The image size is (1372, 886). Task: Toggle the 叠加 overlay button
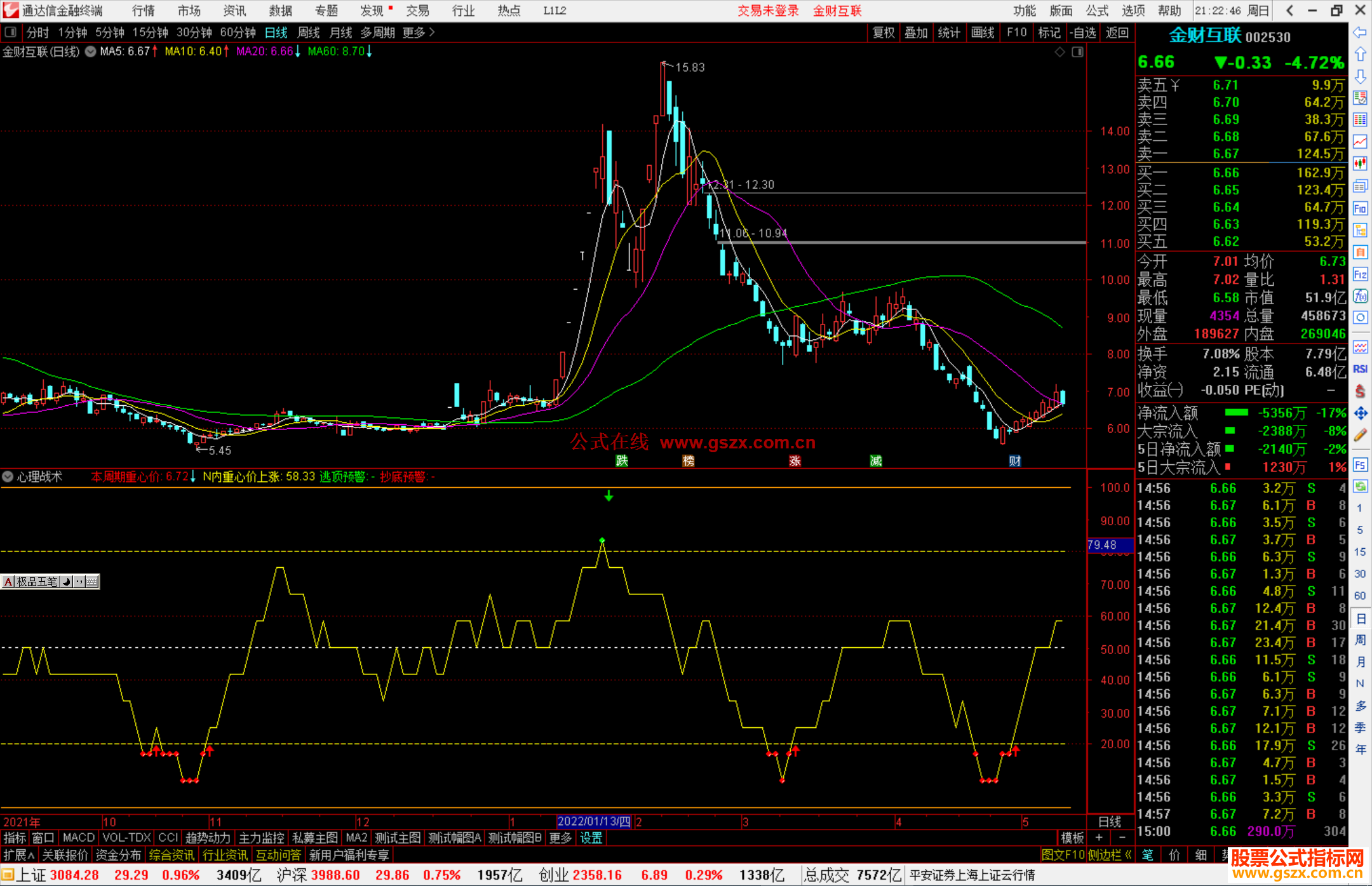[x=916, y=32]
